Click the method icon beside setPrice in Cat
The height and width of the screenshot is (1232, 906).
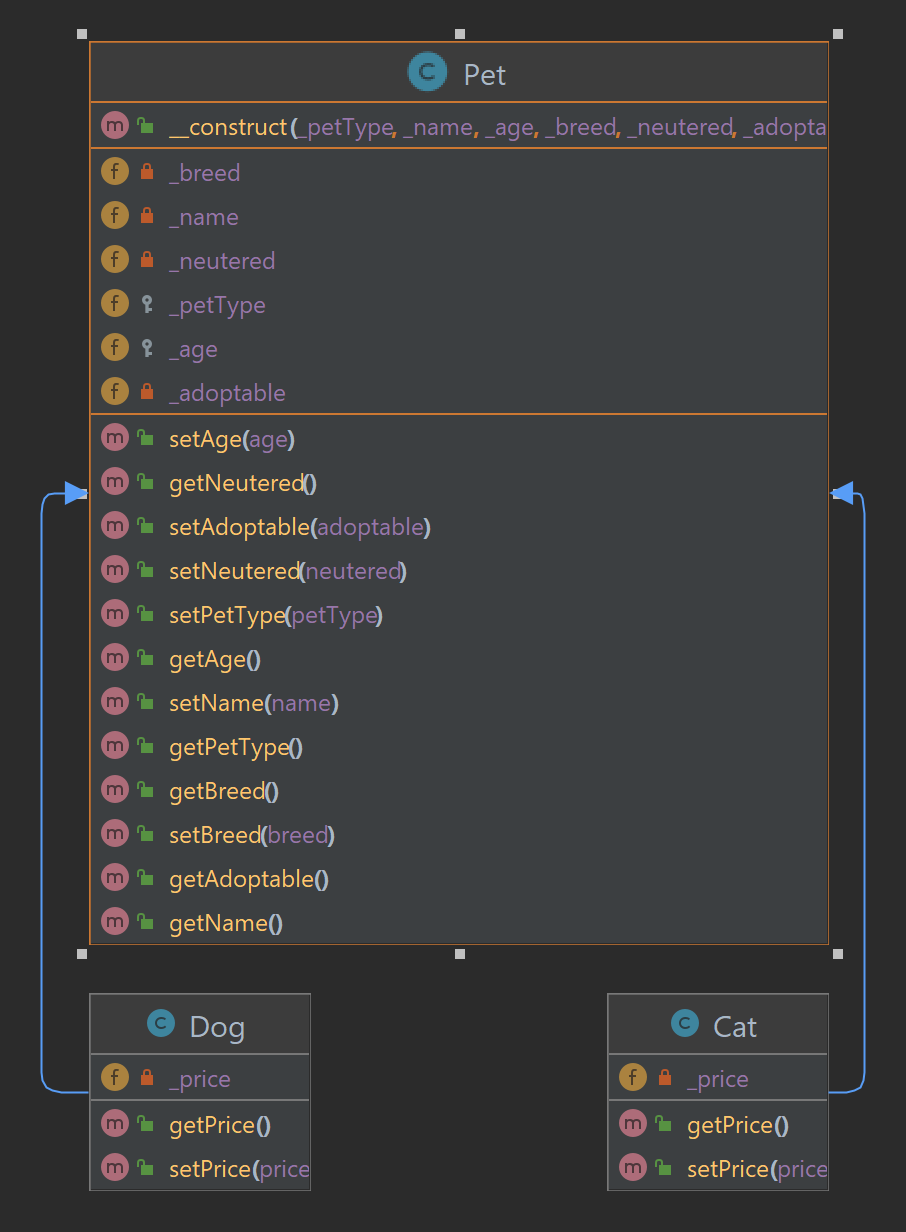(x=634, y=1168)
